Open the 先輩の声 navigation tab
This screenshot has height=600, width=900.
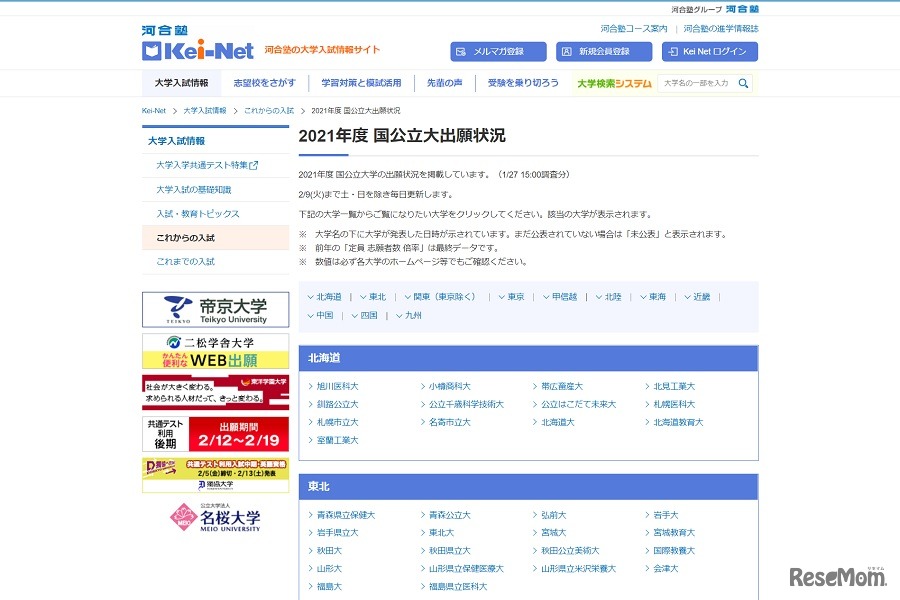coord(444,84)
